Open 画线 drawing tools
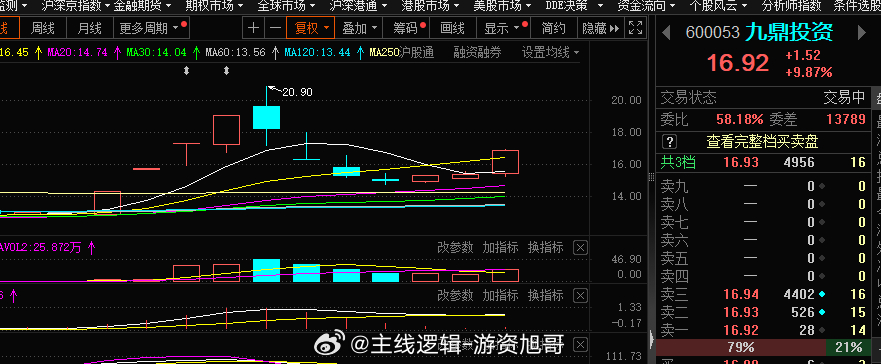The image size is (881, 364). (453, 28)
